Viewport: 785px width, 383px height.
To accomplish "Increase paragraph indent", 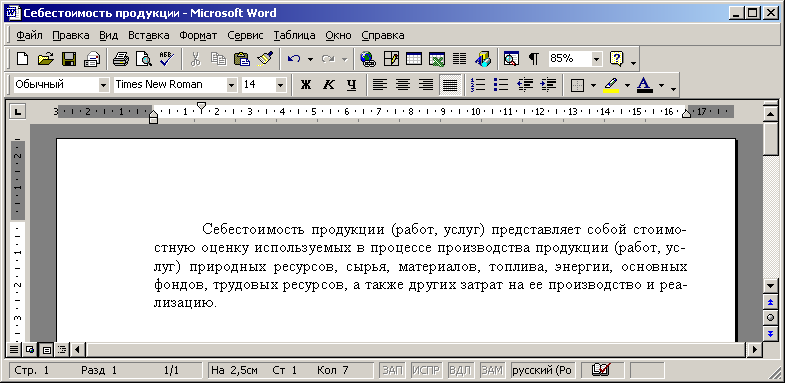I will pos(548,85).
